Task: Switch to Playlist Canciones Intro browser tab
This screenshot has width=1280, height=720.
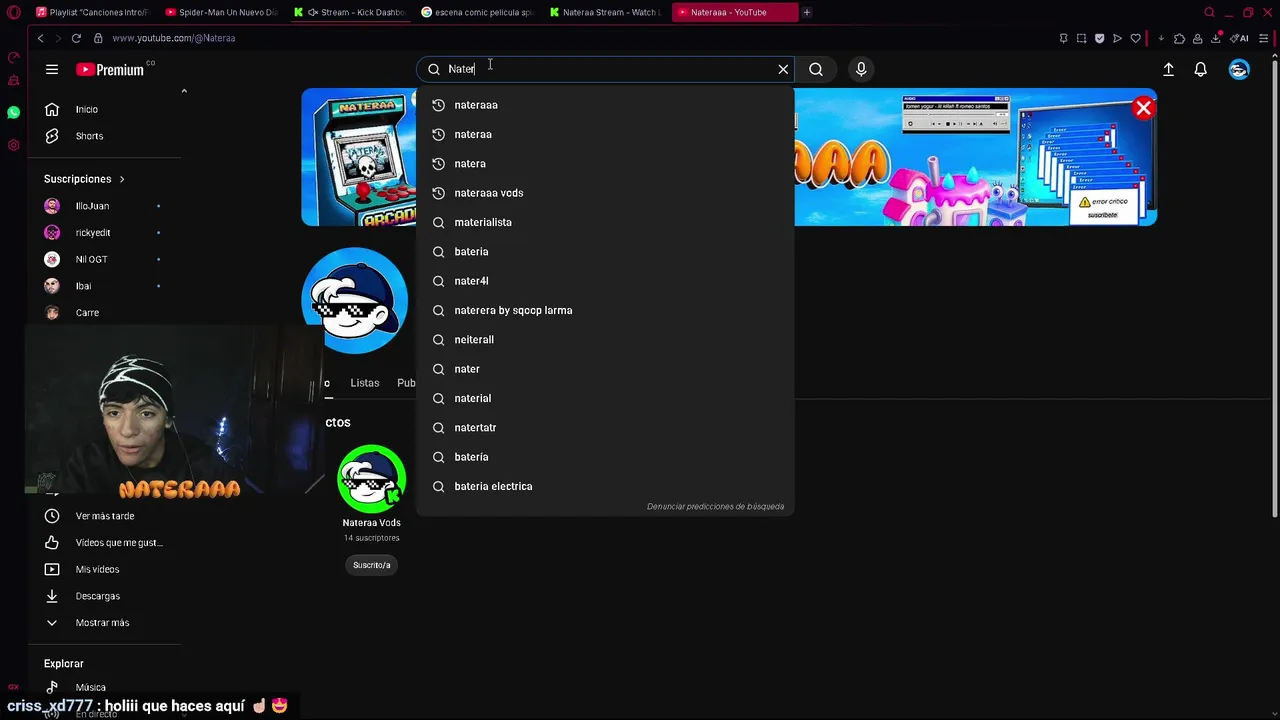Action: [x=92, y=12]
